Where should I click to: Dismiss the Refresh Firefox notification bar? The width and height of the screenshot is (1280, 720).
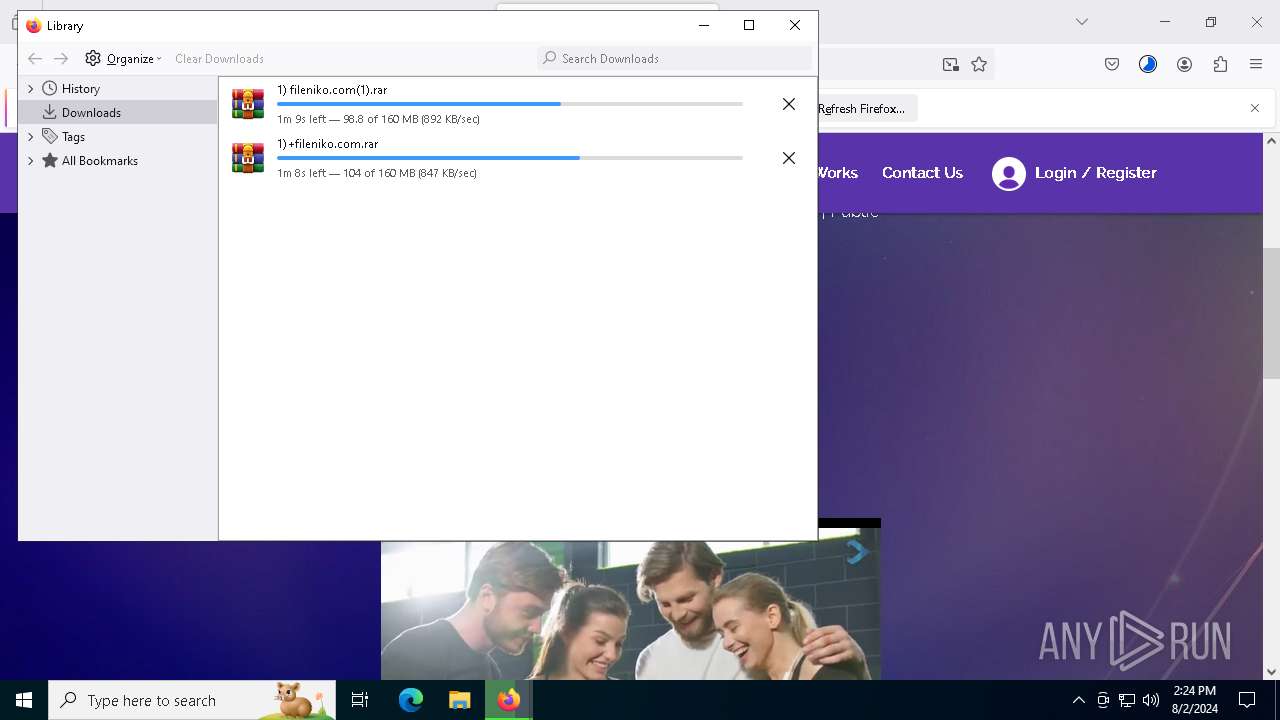tap(1255, 108)
